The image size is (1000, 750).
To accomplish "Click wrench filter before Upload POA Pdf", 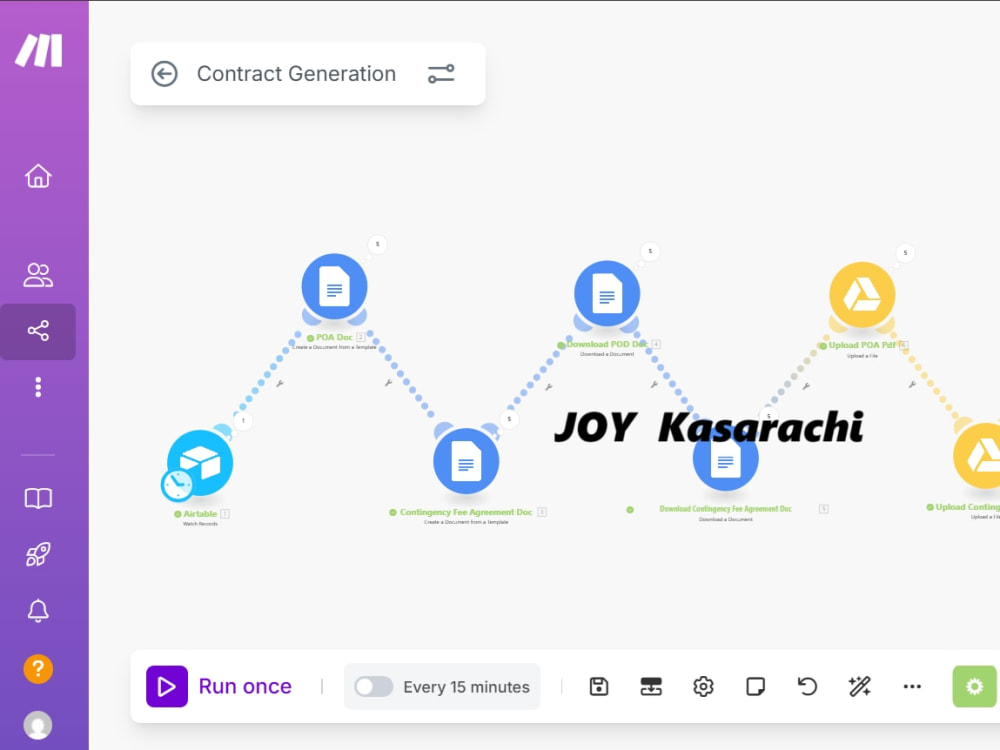I will coord(807,386).
